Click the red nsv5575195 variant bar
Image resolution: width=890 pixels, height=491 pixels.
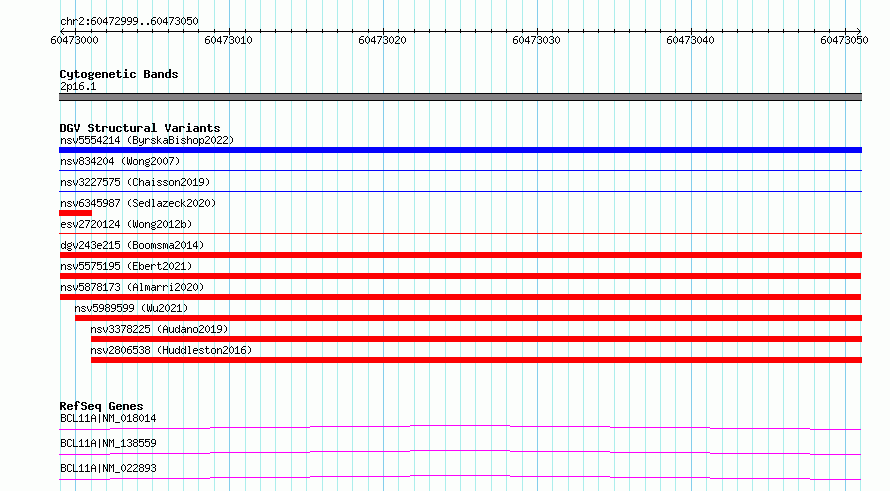pos(460,276)
